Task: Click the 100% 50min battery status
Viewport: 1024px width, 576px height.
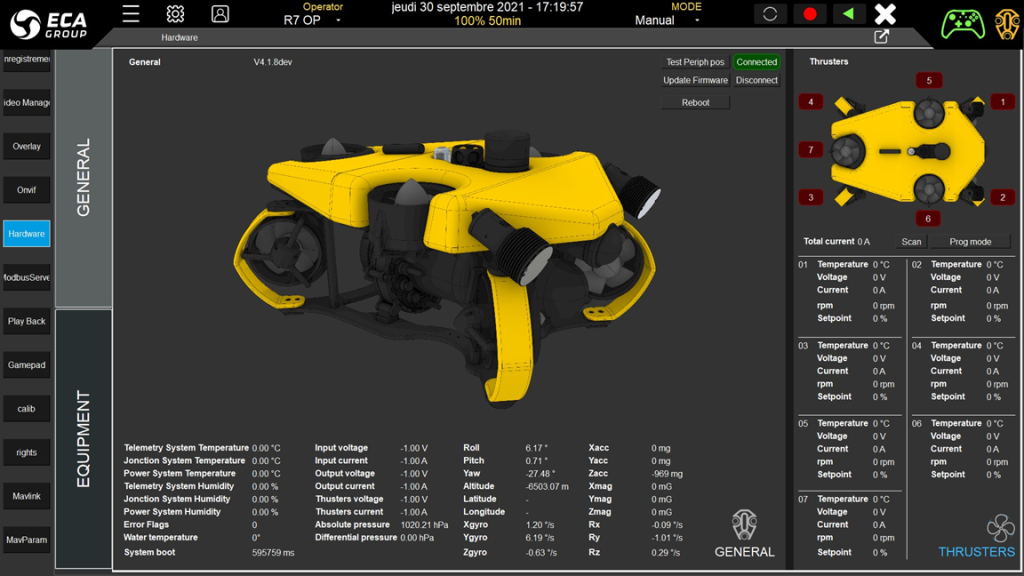Action: click(488, 21)
